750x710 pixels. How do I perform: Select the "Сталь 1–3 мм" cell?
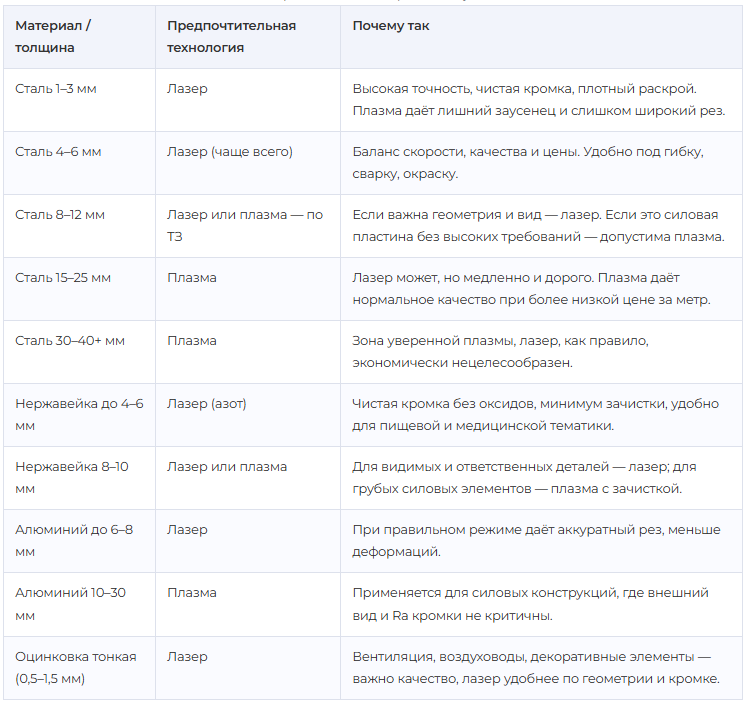[x=56, y=89]
